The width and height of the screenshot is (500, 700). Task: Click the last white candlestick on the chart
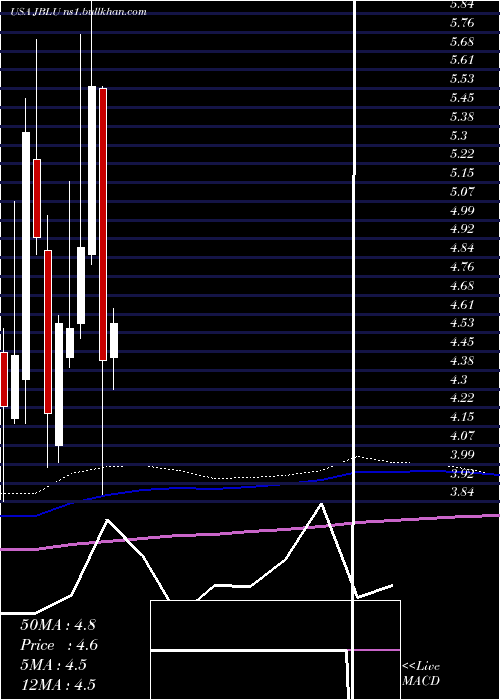click(114, 340)
